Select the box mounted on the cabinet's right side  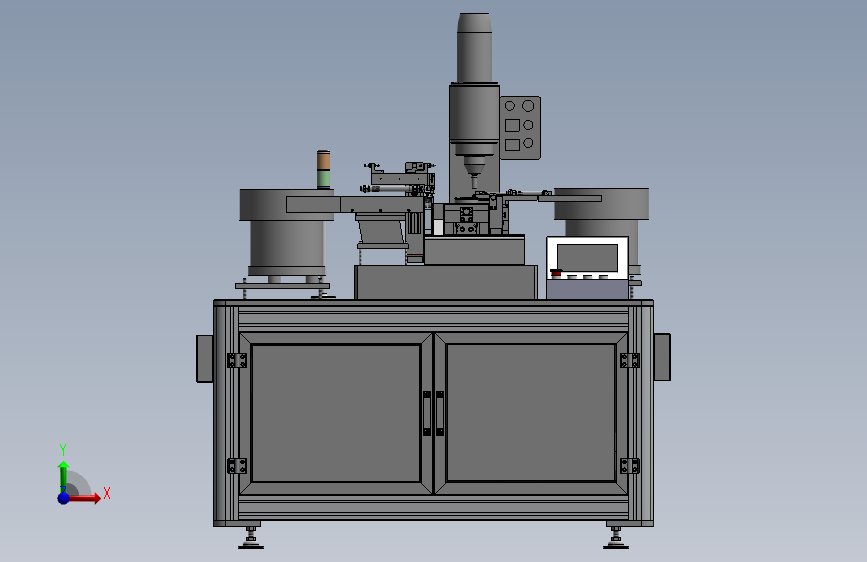(x=662, y=357)
